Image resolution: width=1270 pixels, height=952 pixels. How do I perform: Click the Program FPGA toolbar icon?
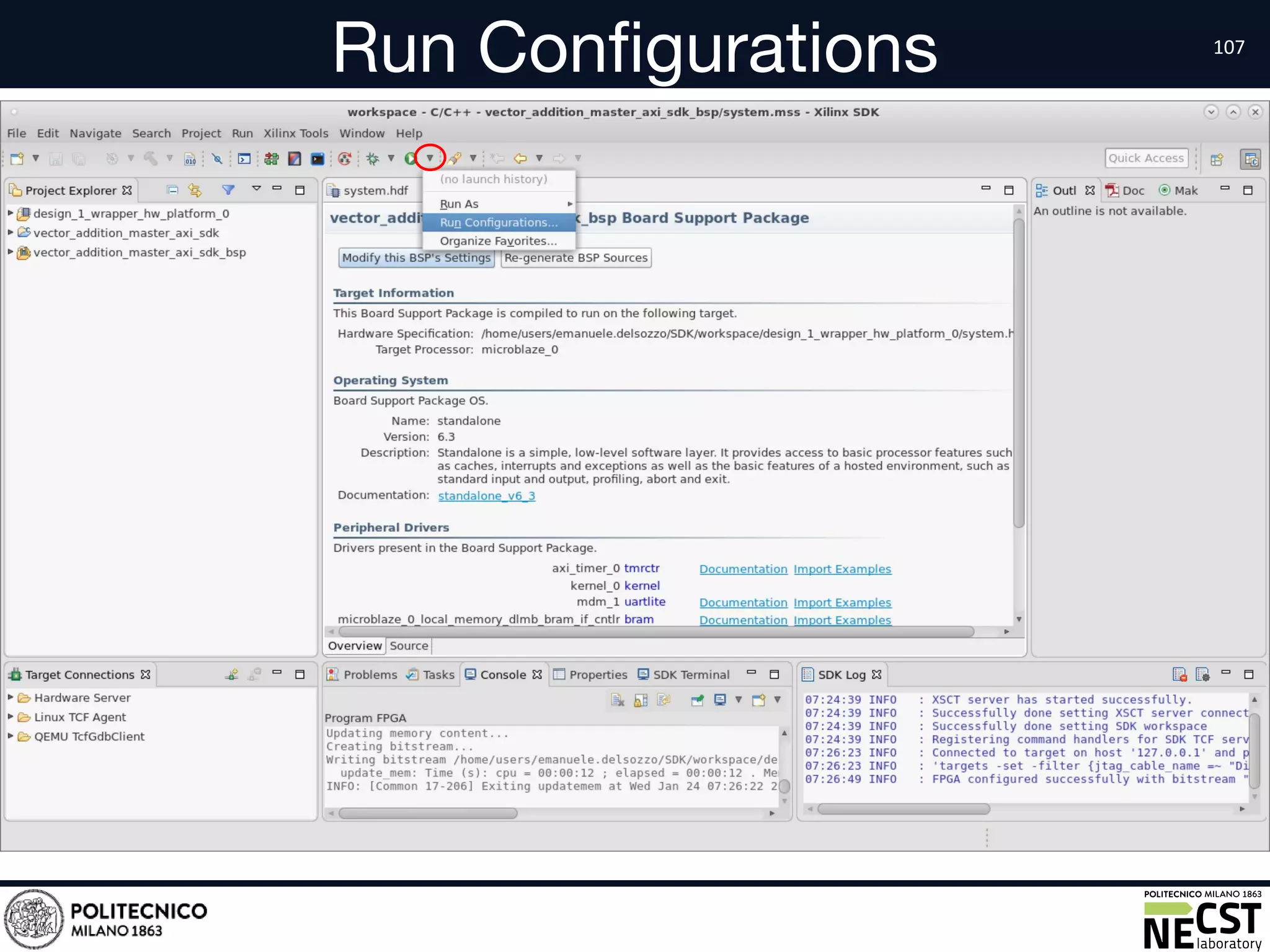(271, 159)
